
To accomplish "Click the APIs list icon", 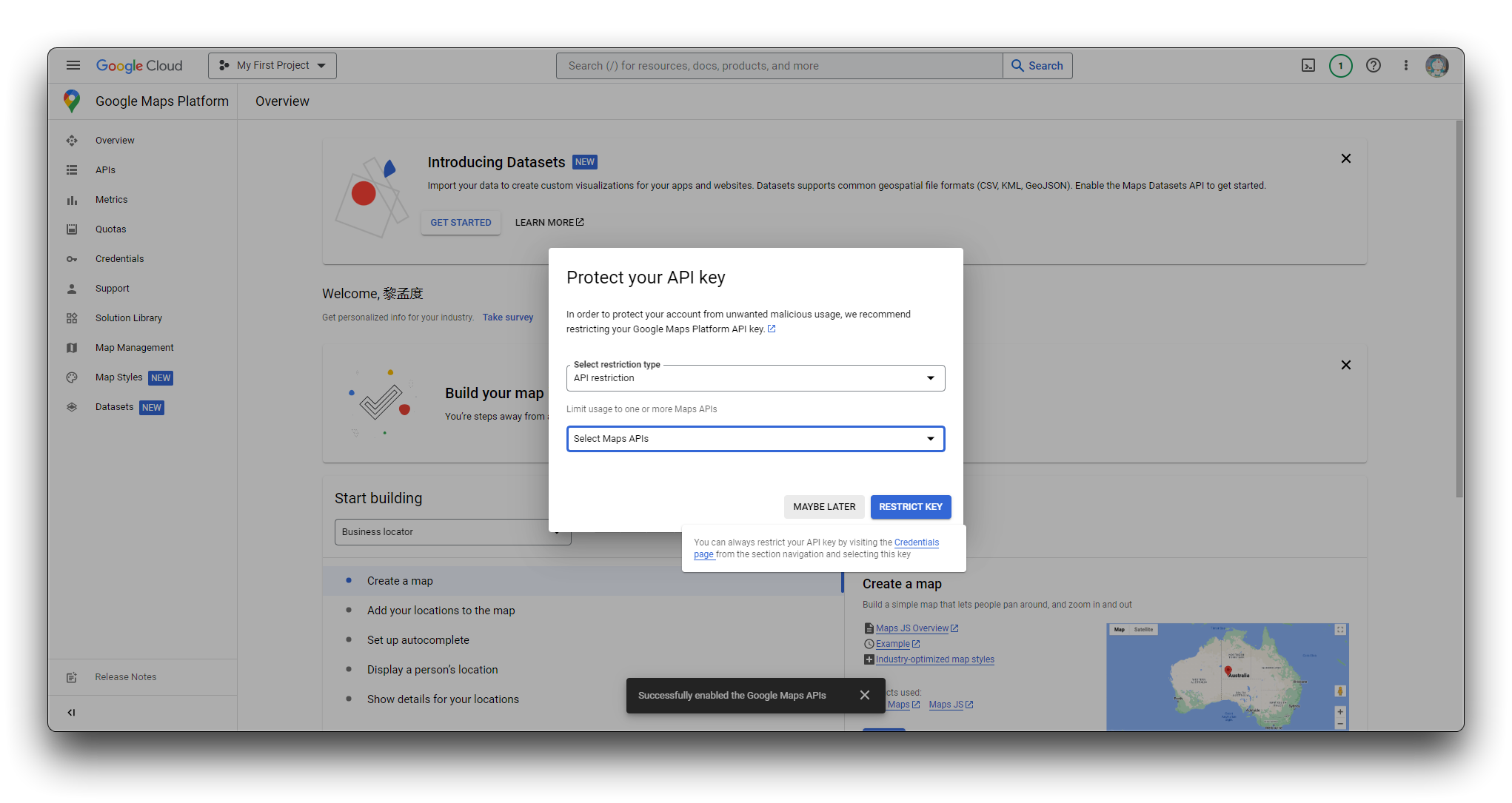I will (72, 170).
